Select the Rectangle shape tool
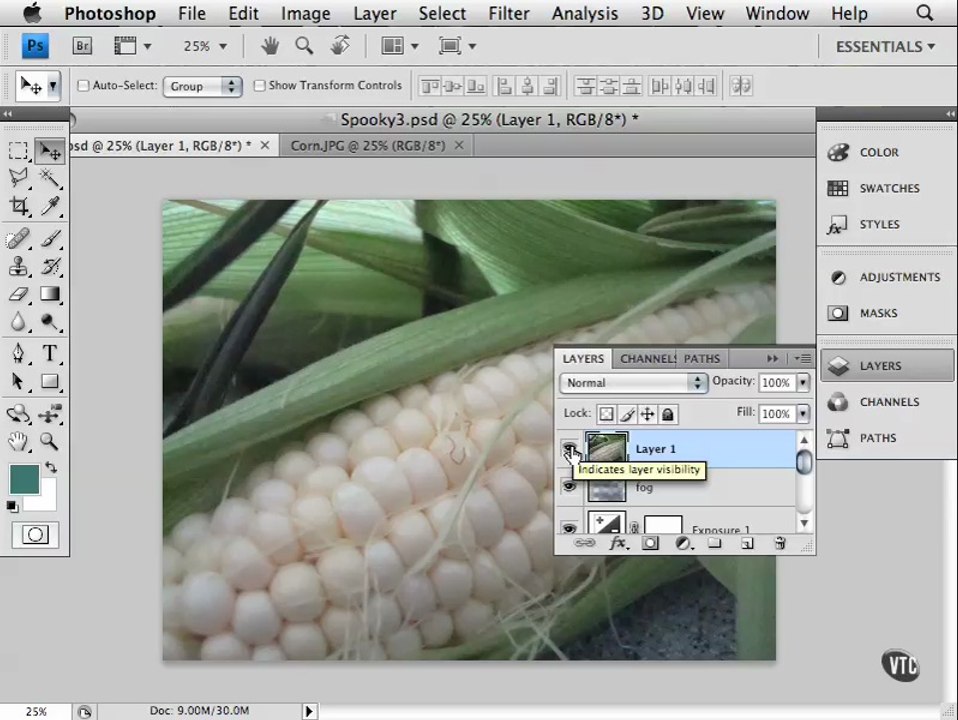The width and height of the screenshot is (958, 720). [x=50, y=381]
